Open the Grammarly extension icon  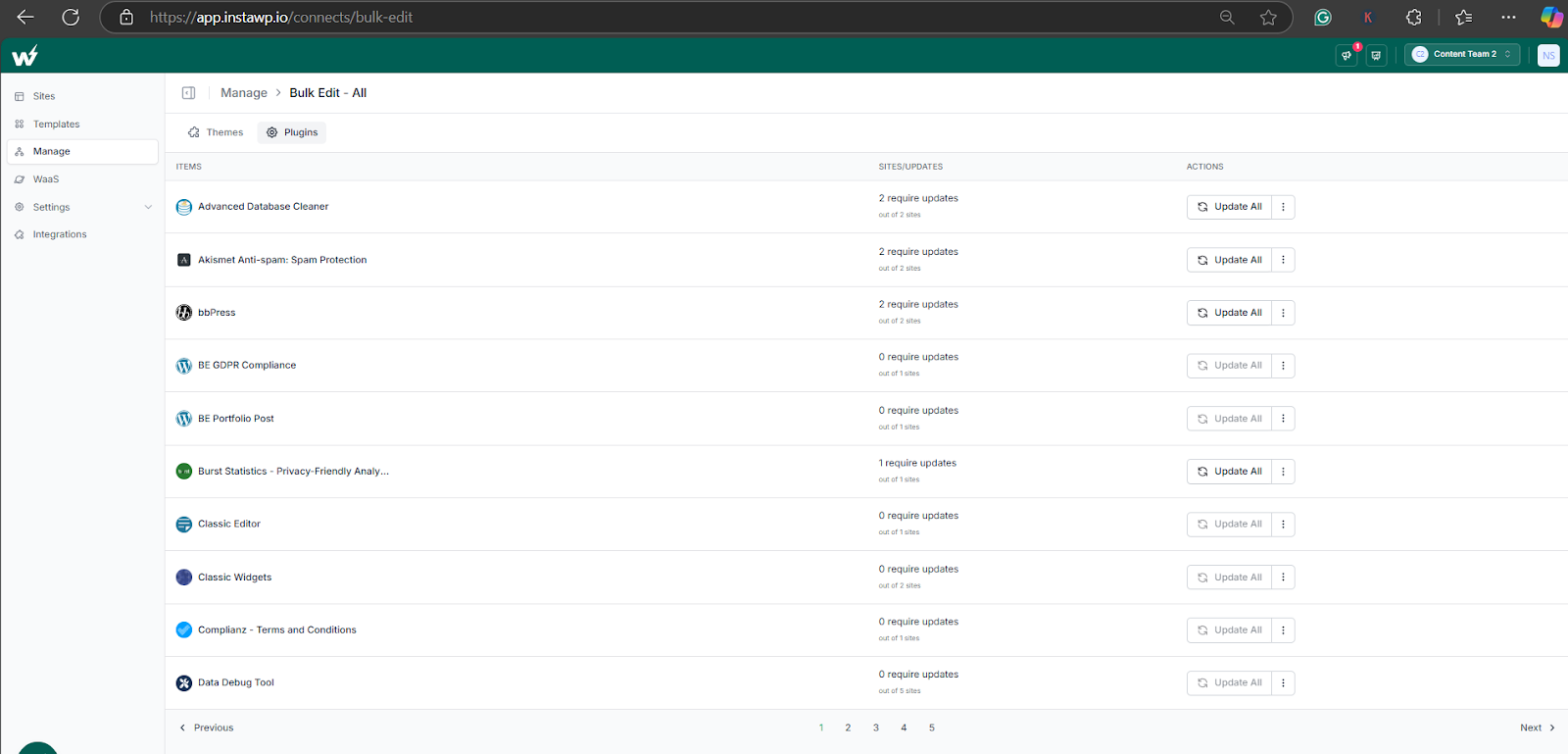tap(1323, 17)
